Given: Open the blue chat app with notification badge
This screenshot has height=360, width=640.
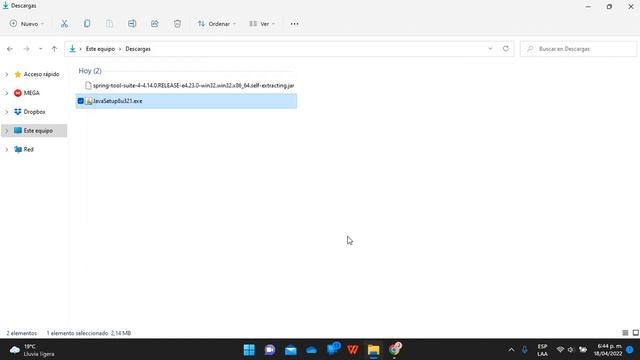Looking at the screenshot, I should click(333, 349).
